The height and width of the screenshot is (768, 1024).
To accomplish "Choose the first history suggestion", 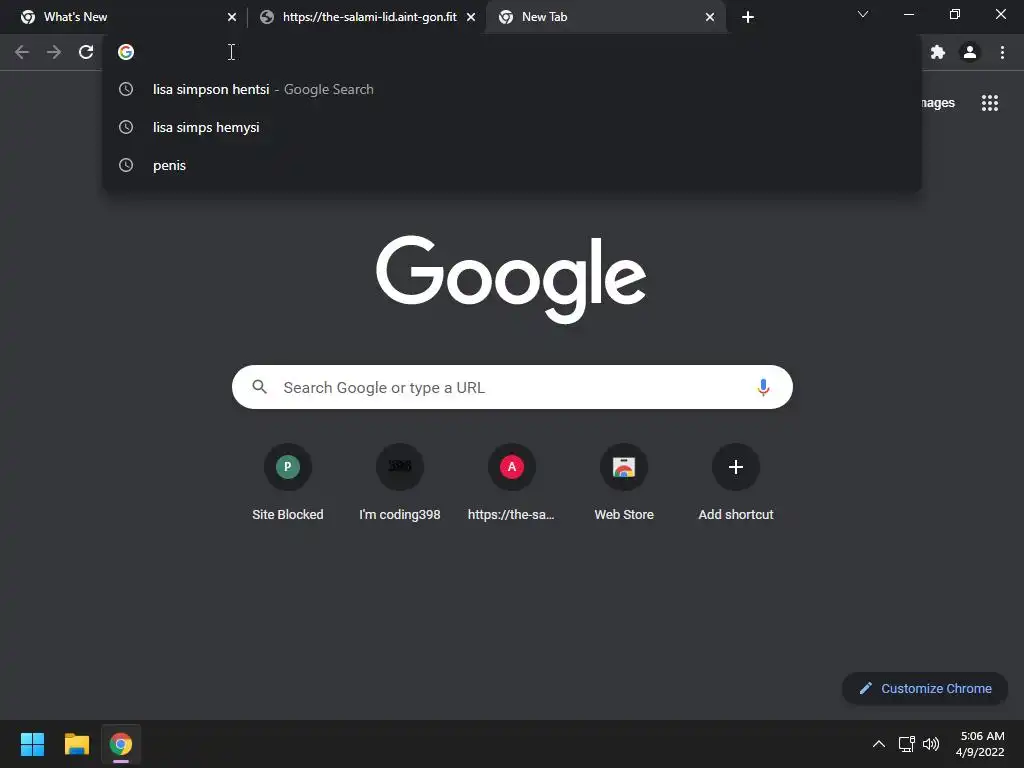I will click(x=512, y=89).
